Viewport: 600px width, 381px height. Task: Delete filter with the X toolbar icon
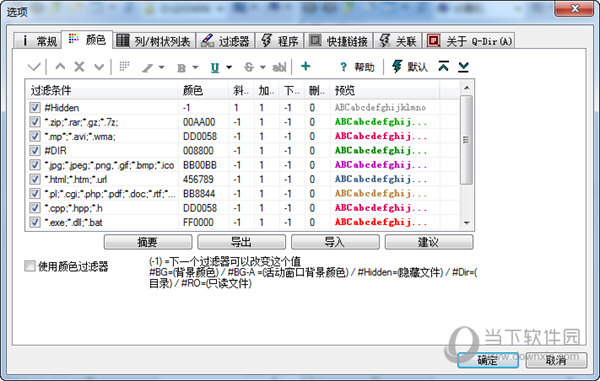(x=79, y=67)
